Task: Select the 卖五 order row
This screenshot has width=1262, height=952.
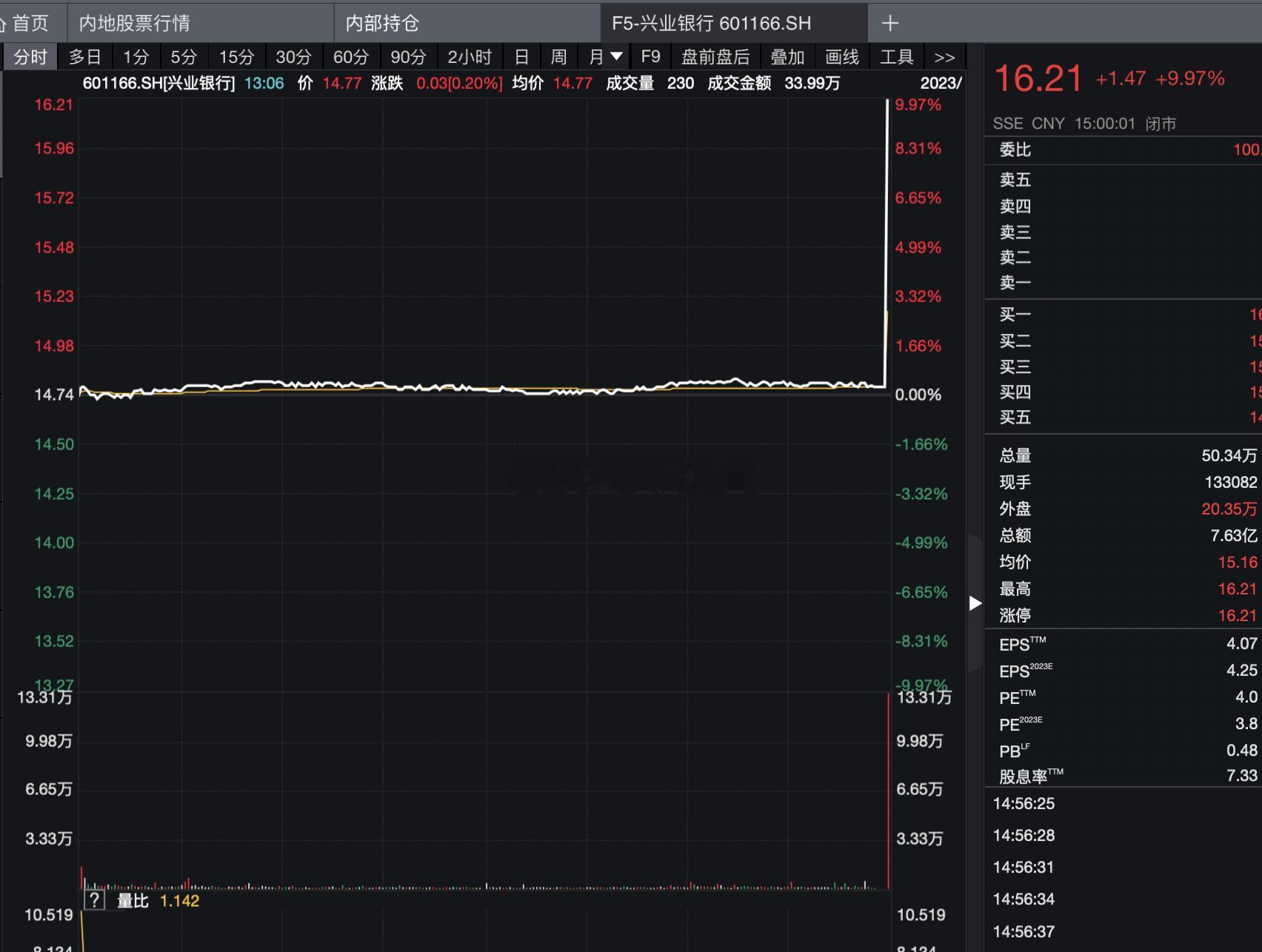Action: pyautogui.click(x=1124, y=180)
